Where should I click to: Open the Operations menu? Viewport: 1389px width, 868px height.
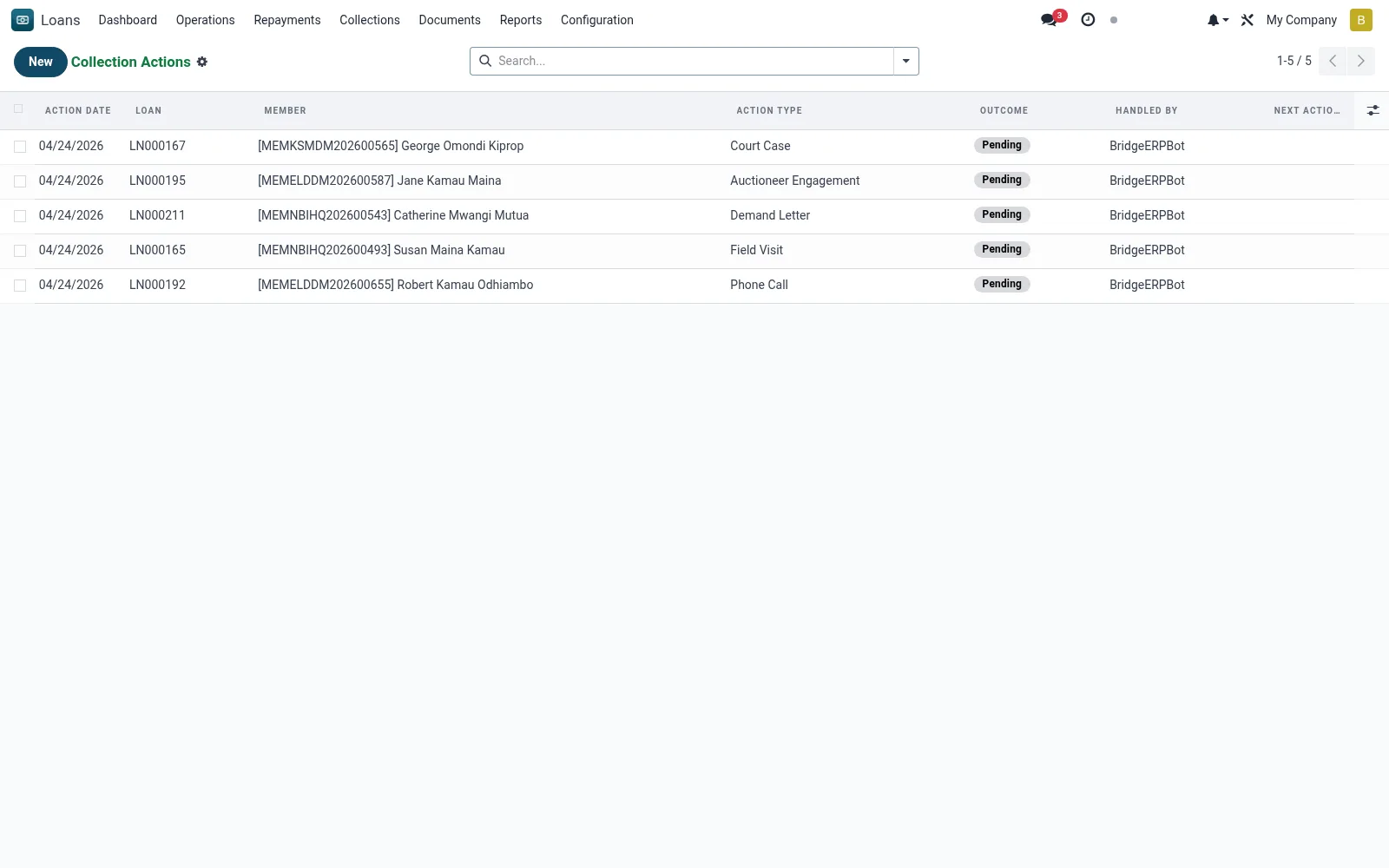[205, 20]
